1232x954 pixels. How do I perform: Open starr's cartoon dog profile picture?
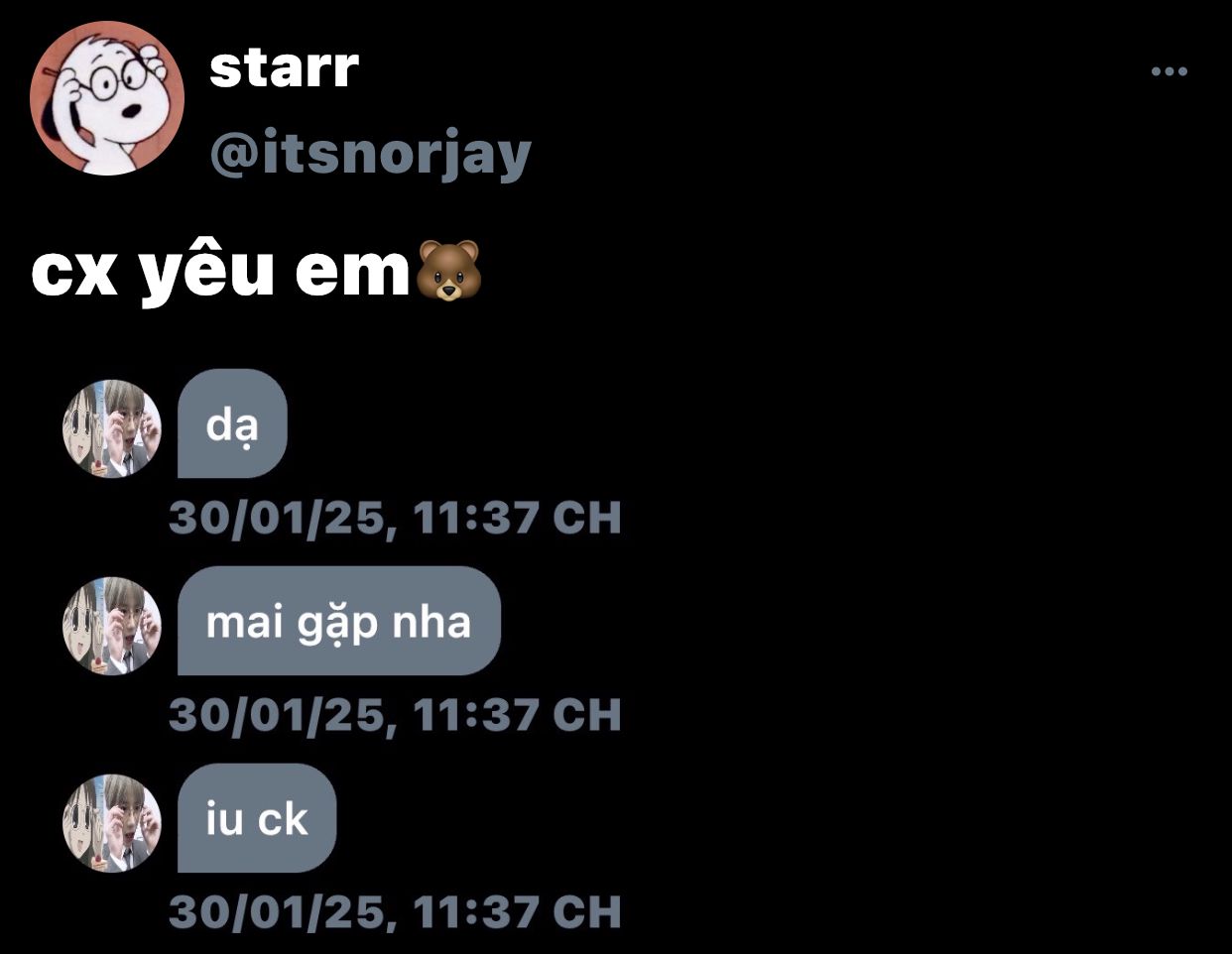(107, 98)
